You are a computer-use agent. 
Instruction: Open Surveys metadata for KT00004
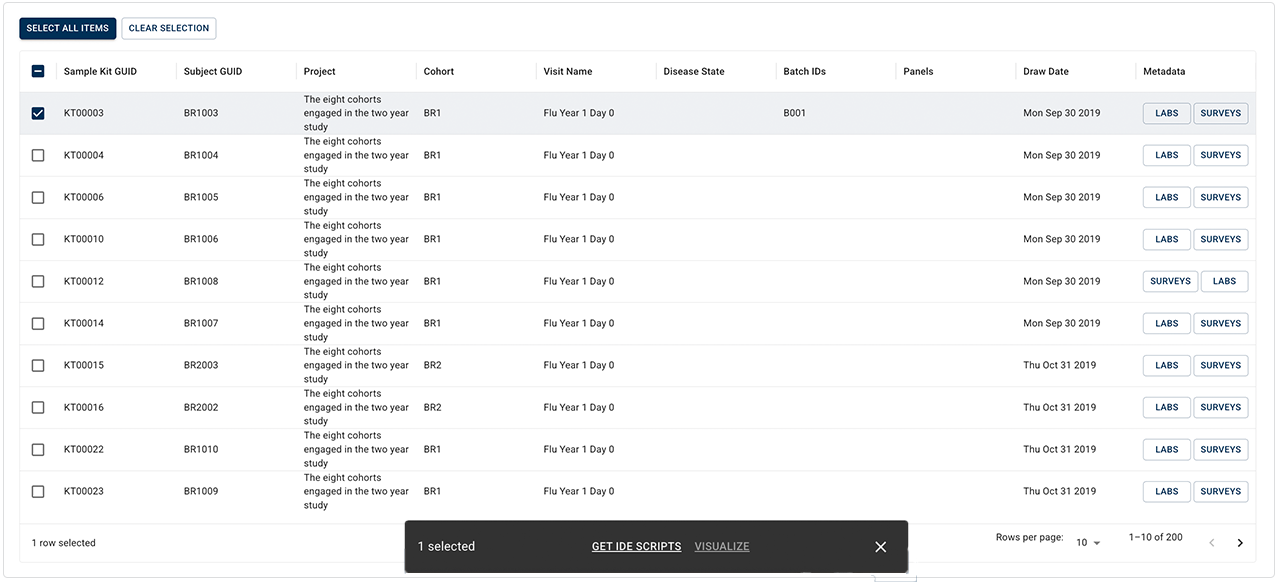point(1220,155)
